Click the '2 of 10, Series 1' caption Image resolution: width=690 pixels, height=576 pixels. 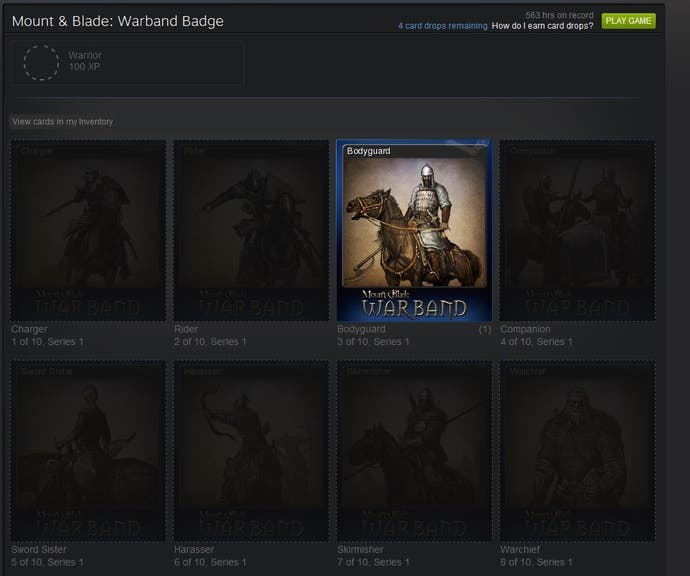[210, 341]
